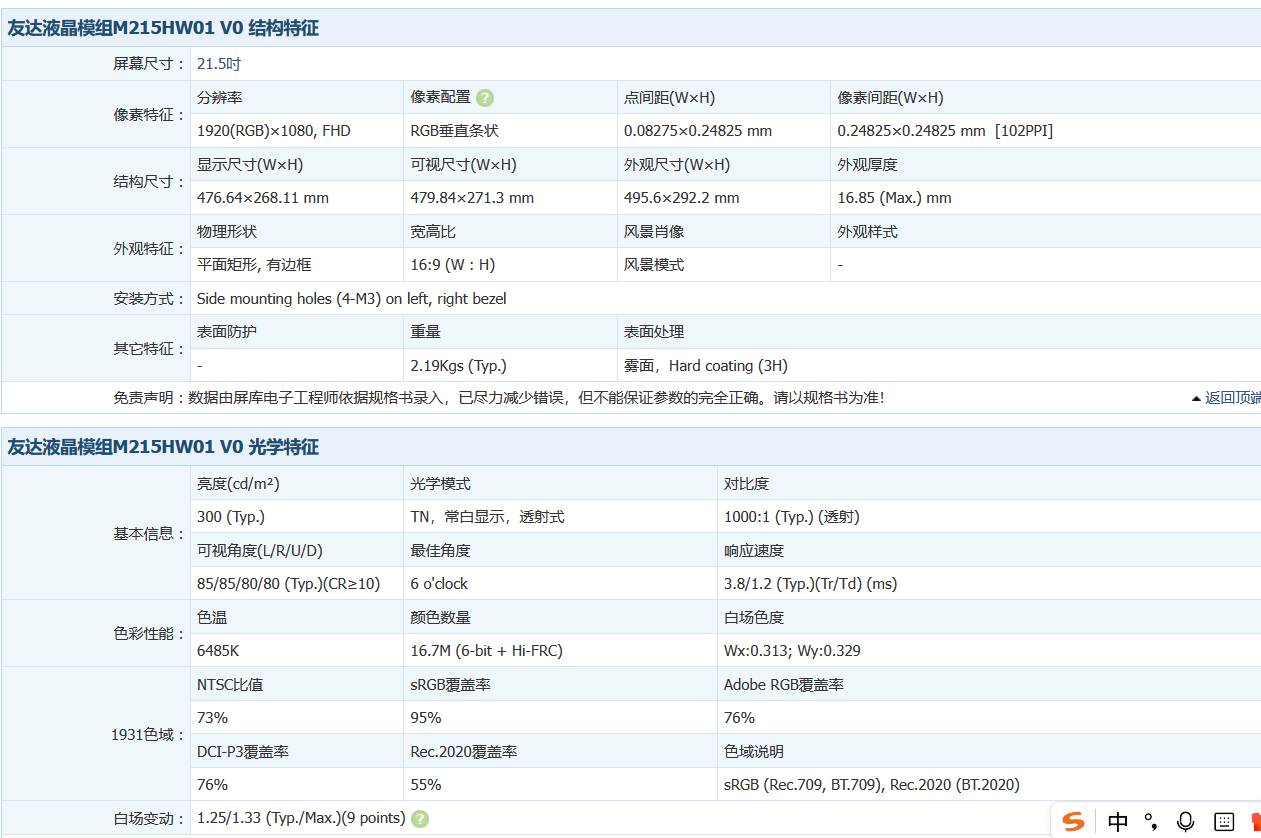The image size is (1261, 838).
Task: Click the 友达液晶模组M215HW01 V0 光学特征 heading
Action: click(x=163, y=447)
